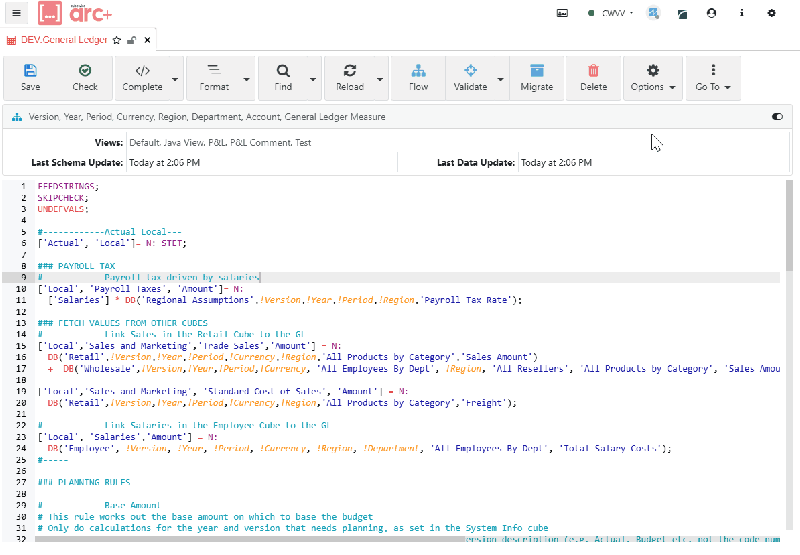Close the DEV.General Ledger tab
The image size is (800, 555).
coord(147,40)
